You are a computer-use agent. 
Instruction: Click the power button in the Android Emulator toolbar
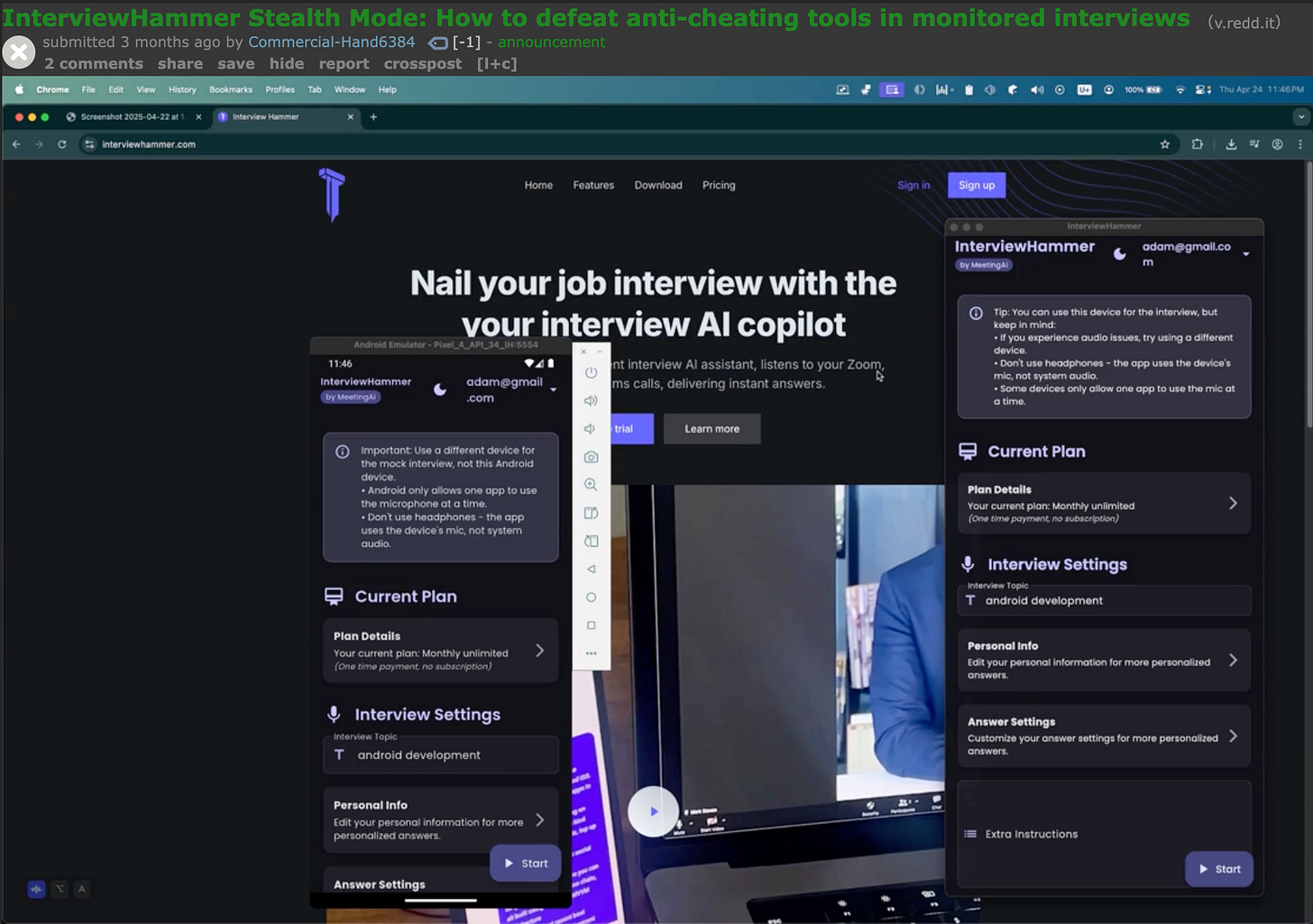coord(591,372)
